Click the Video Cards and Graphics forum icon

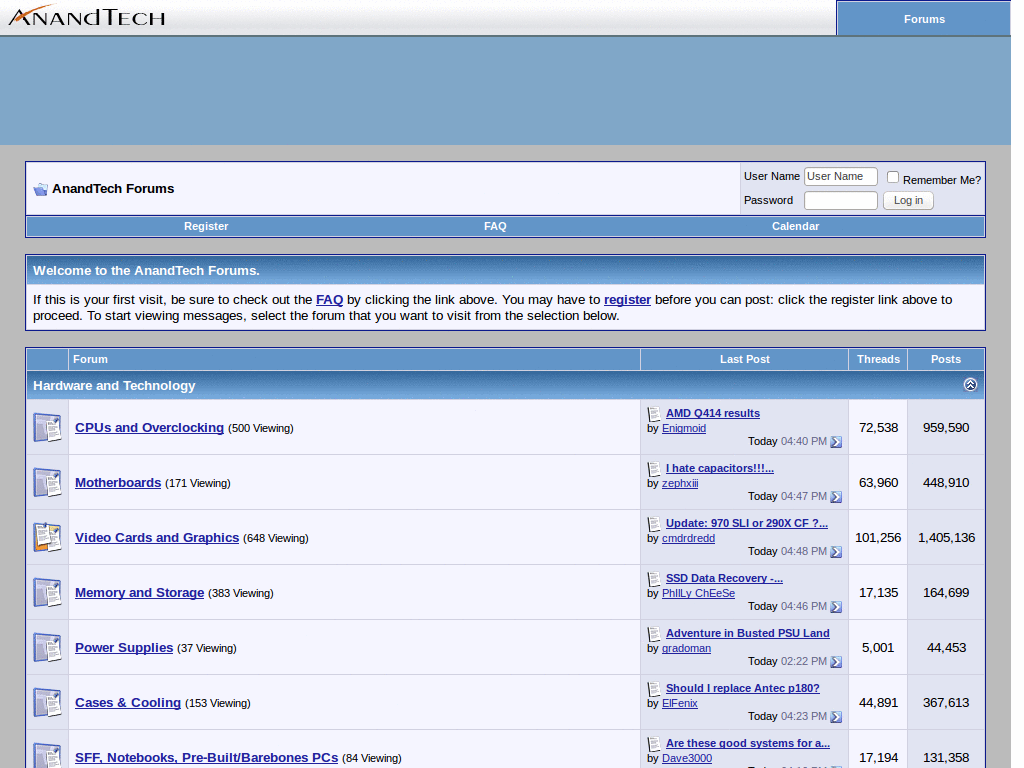[x=48, y=537]
